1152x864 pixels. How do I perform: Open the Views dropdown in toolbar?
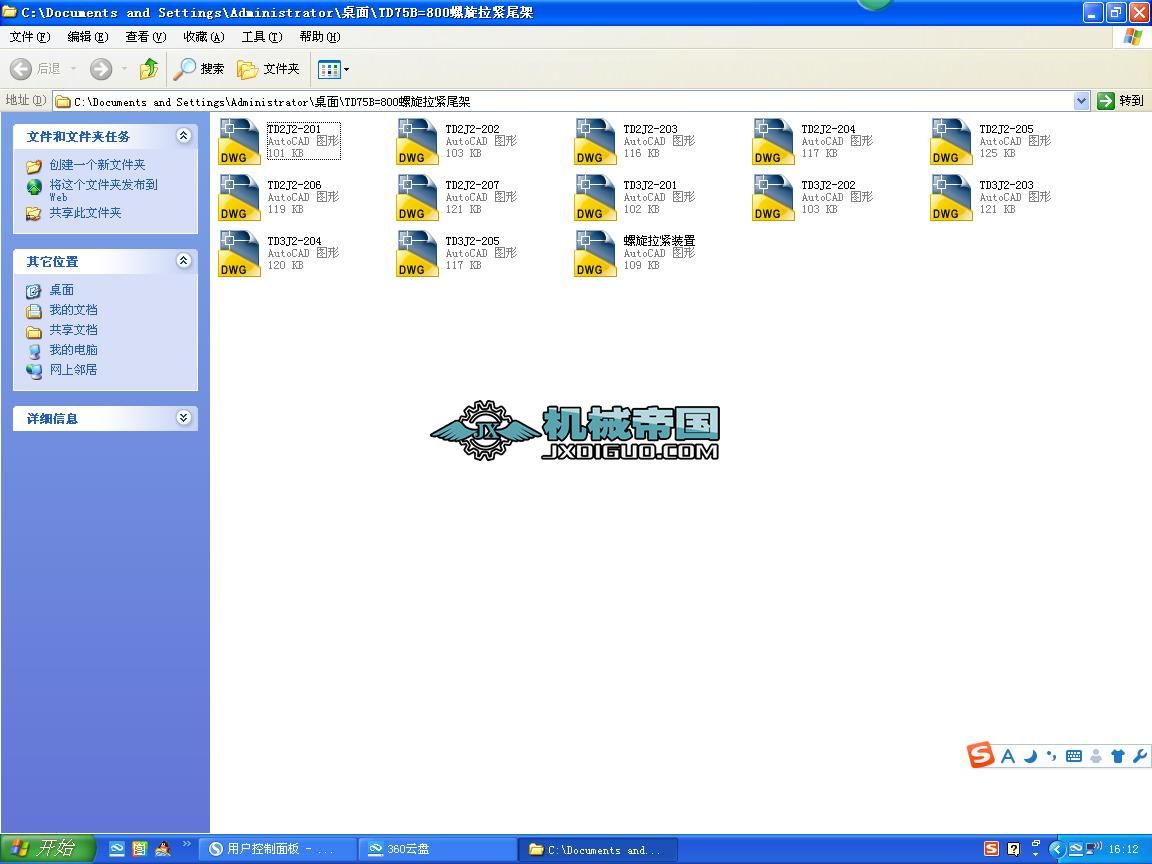click(x=334, y=69)
